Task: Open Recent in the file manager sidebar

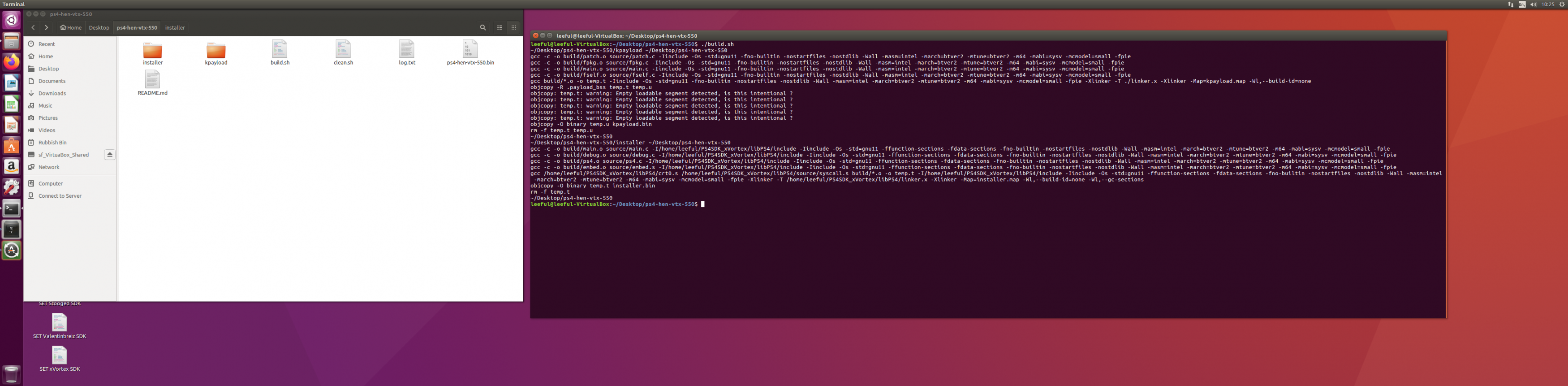Action: (x=70, y=44)
